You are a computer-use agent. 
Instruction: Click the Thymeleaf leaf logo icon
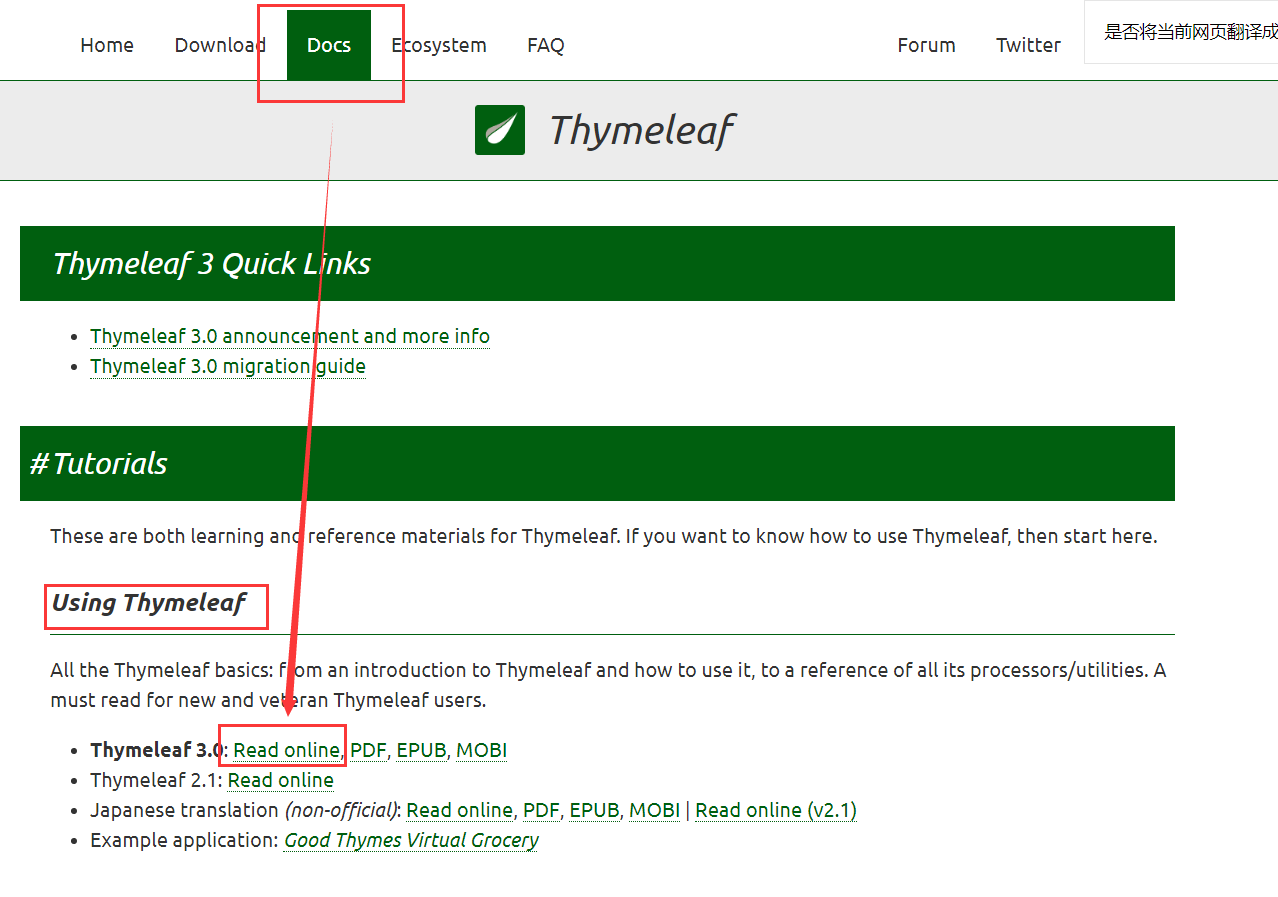click(x=499, y=130)
